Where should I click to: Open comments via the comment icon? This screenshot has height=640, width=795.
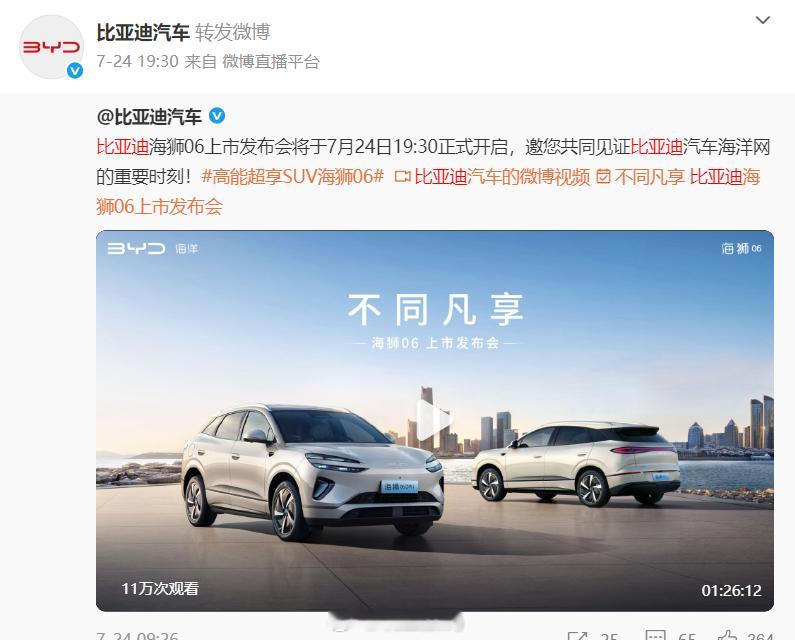655,636
